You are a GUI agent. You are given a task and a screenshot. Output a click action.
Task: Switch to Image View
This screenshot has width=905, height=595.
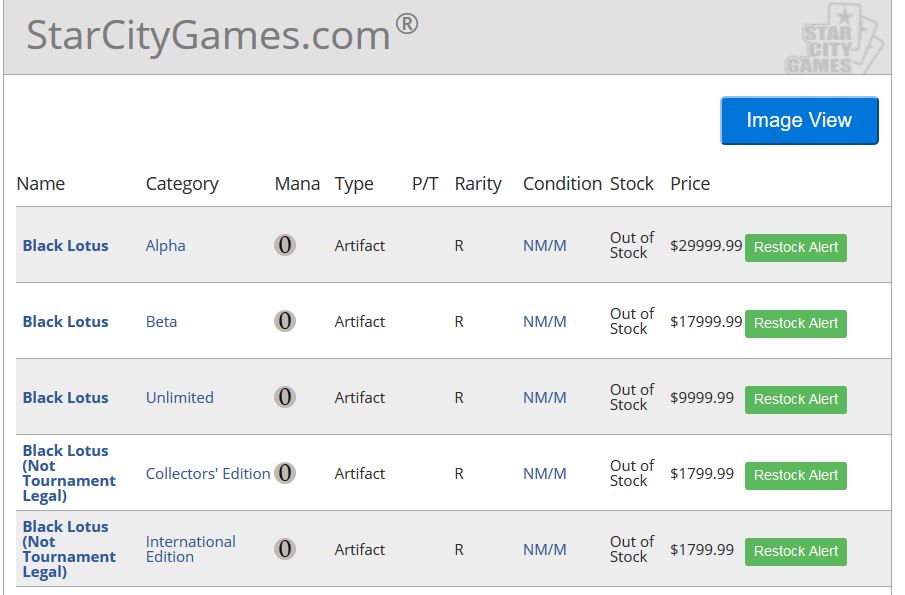(x=799, y=121)
